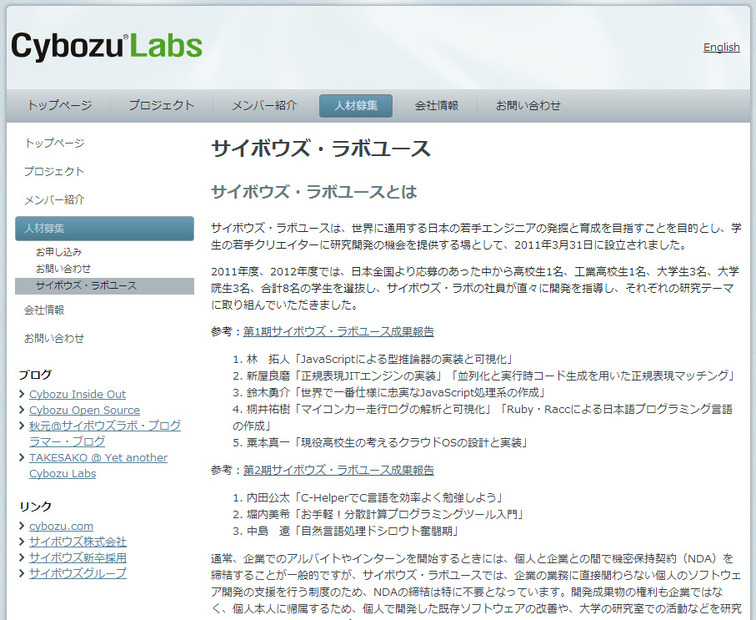Go to プロジェクト in the left sidebar

pos(54,171)
